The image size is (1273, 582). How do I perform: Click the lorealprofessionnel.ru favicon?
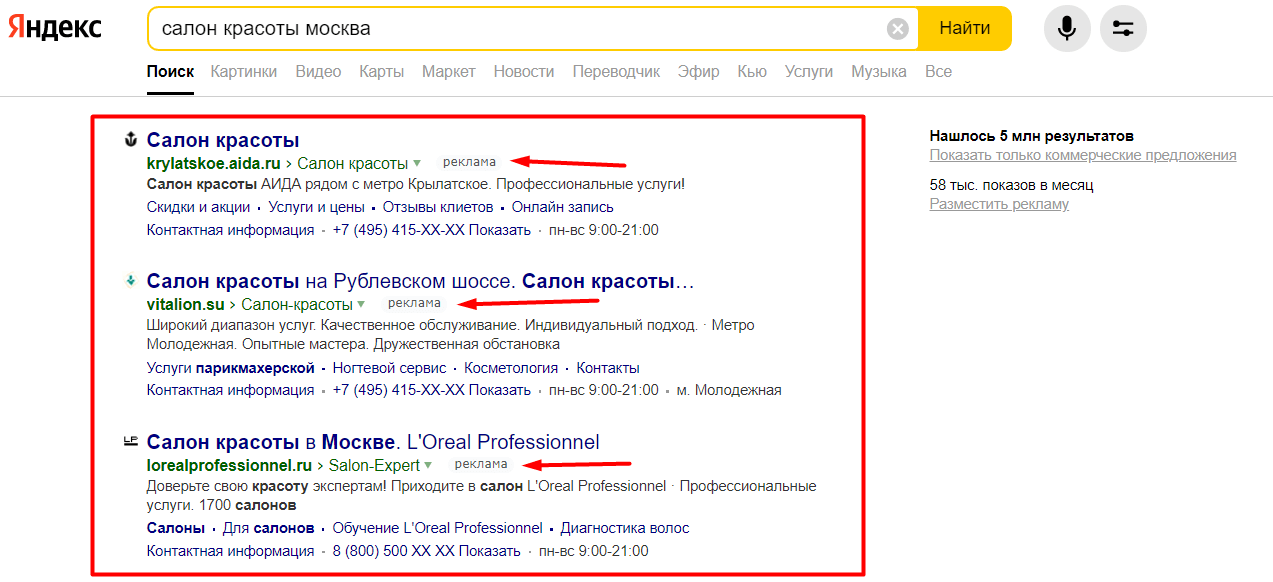[x=129, y=440]
